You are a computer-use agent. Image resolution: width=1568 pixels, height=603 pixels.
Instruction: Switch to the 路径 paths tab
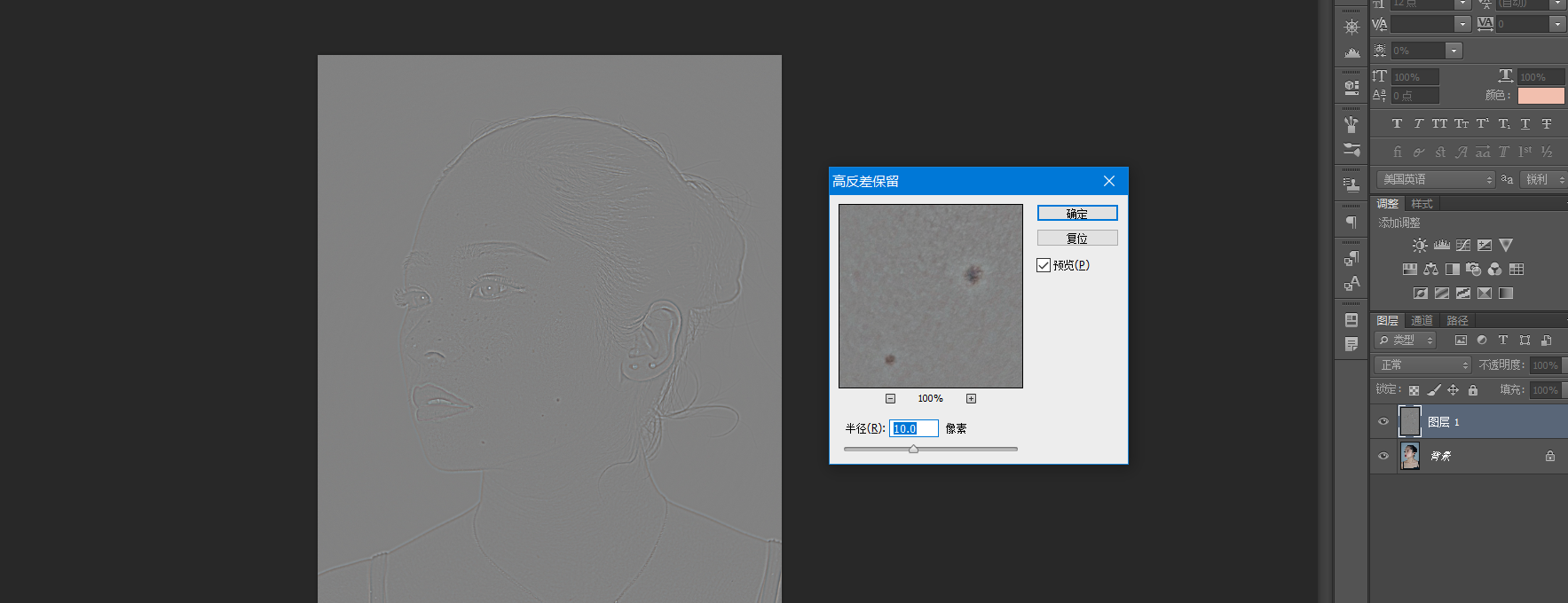1457,321
